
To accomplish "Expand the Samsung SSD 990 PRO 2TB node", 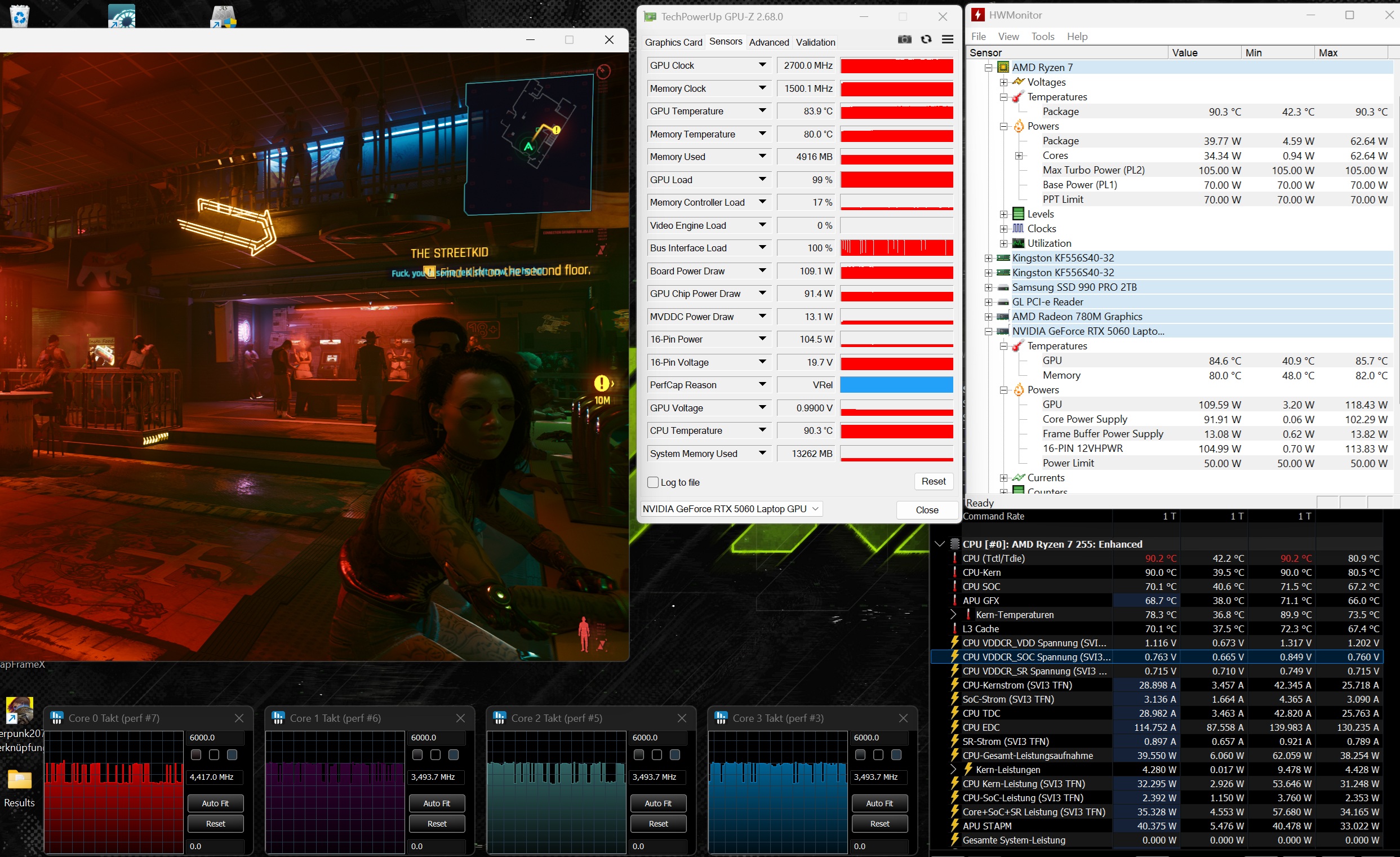I will point(989,287).
